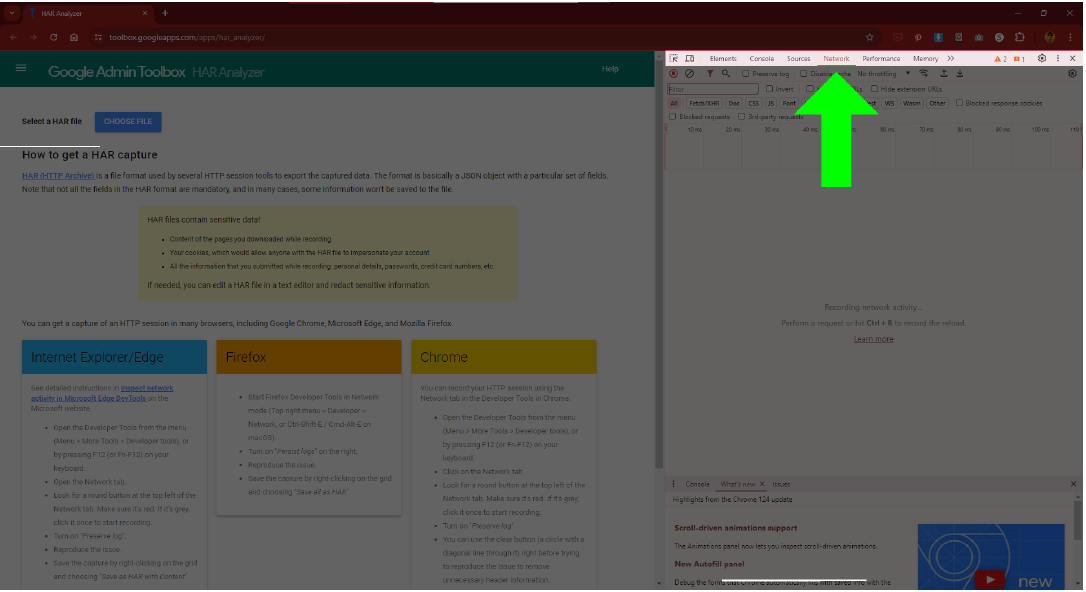The height and width of the screenshot is (592, 1086).
Task: Toggle the network filter funnel icon
Action: pos(710,74)
